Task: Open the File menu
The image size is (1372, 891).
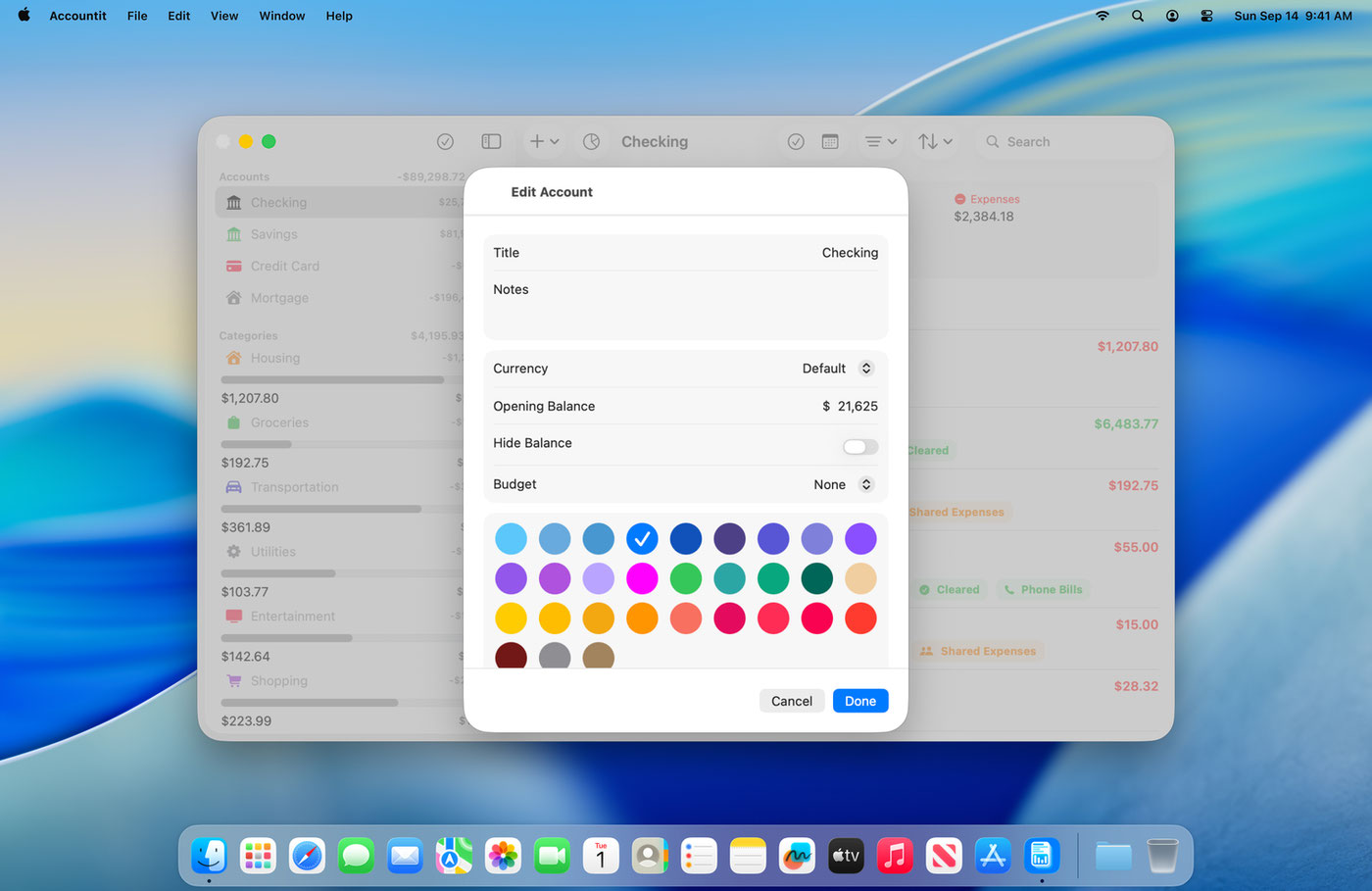Action: 137,16
